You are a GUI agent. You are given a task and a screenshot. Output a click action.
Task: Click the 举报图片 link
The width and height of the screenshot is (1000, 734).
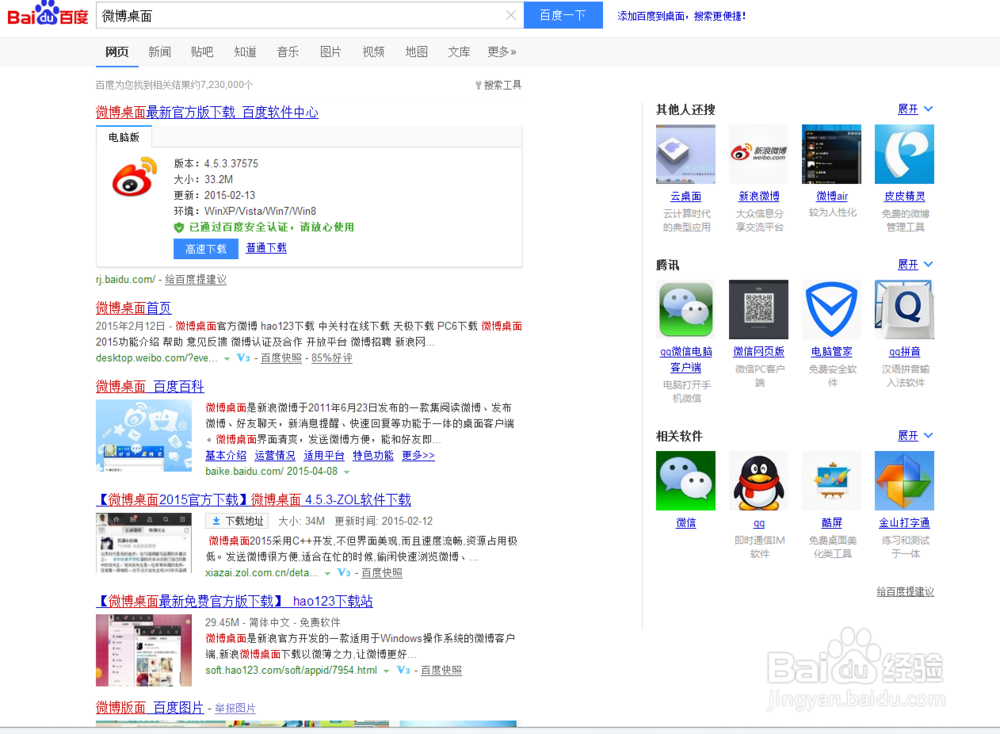pyautogui.click(x=235, y=708)
